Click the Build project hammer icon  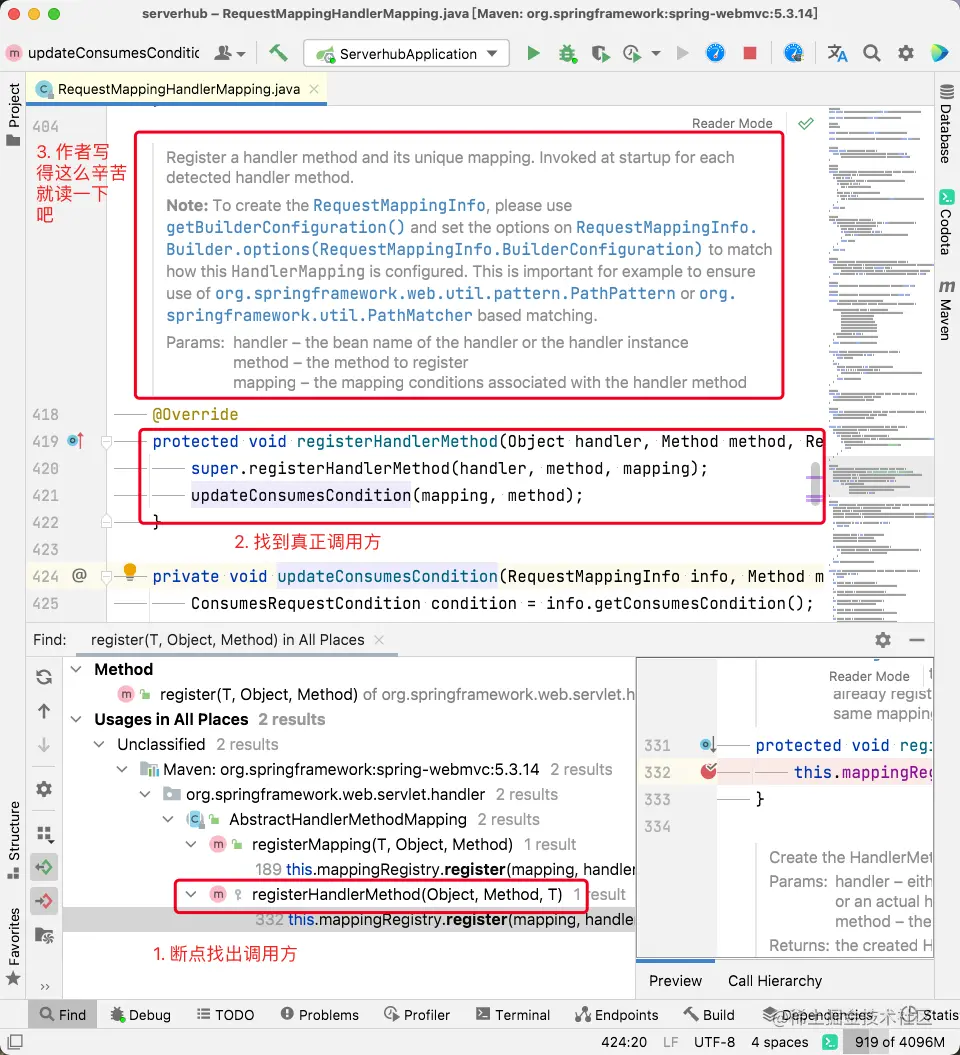tap(278, 52)
